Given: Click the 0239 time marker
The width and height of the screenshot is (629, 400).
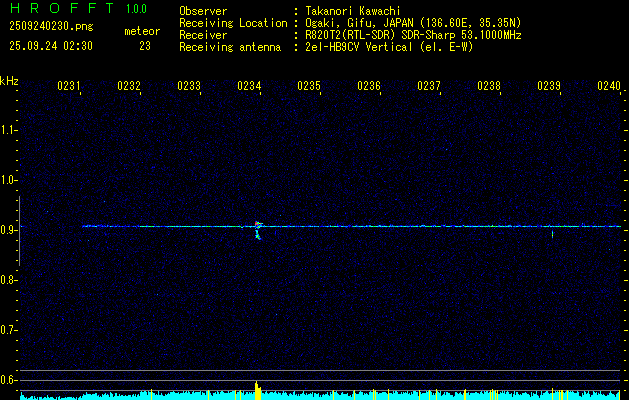Looking at the screenshot, I should pos(549,86).
